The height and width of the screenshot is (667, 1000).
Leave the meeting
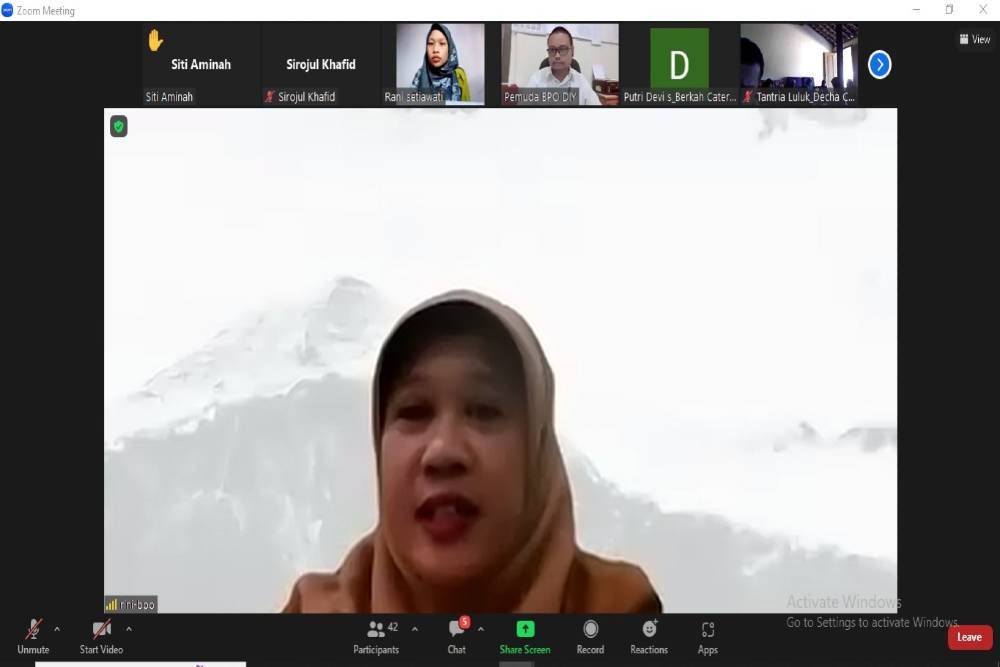tap(969, 637)
